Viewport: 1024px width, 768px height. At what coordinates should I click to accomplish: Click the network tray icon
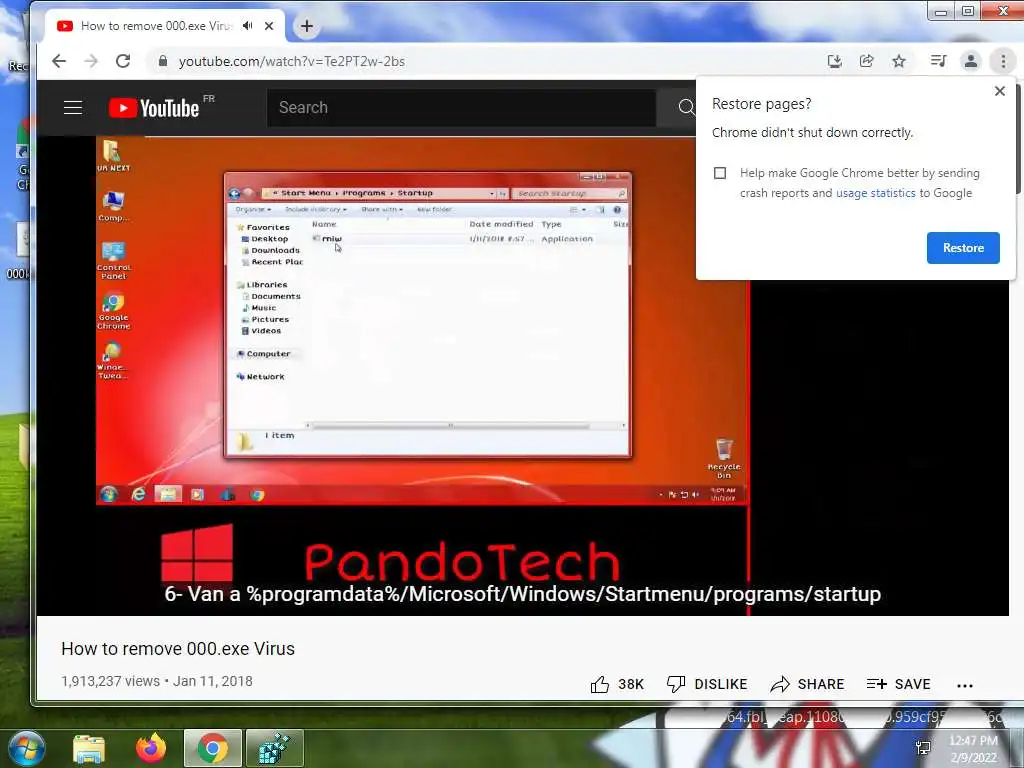pyautogui.click(x=923, y=748)
